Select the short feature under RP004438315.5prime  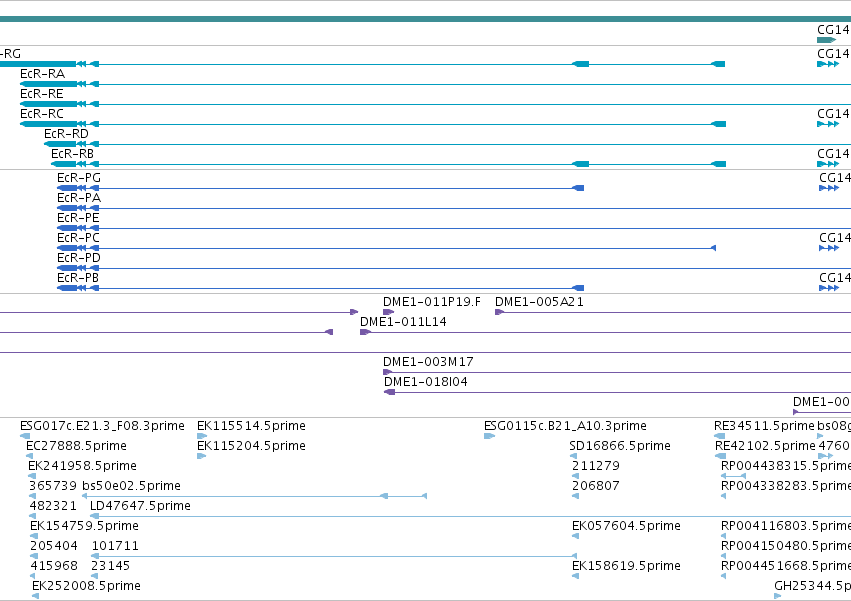tap(733, 476)
